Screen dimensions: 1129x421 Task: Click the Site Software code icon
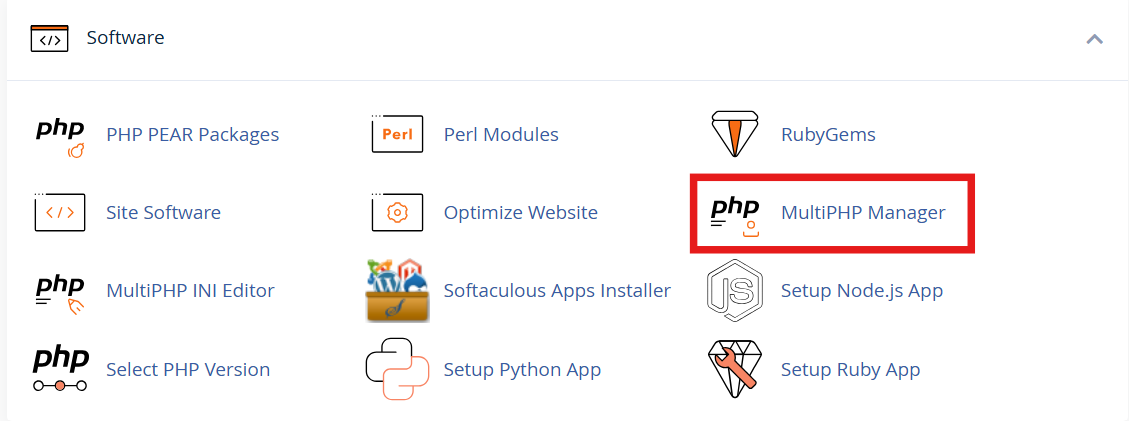point(60,212)
